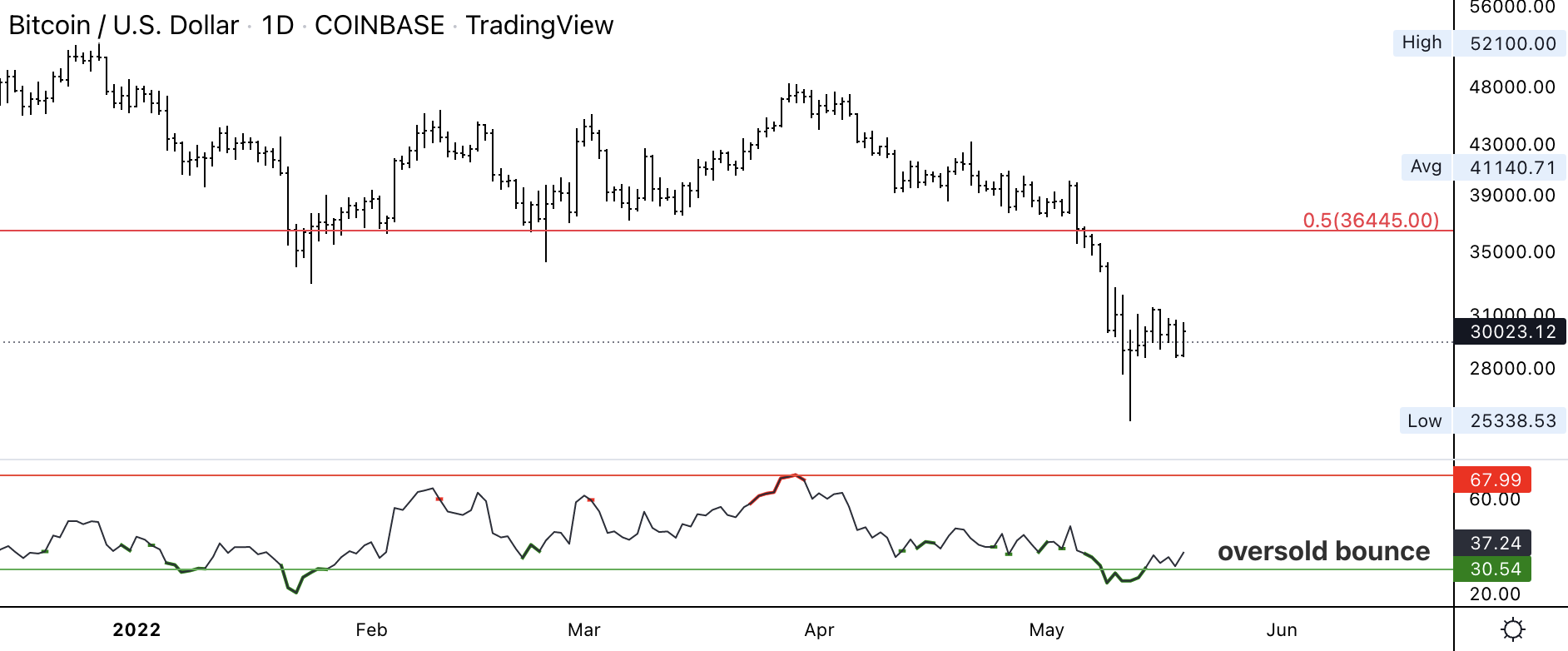Click the 43000.00 price axis label
The height and width of the screenshot is (651, 1568).
click(x=1512, y=145)
